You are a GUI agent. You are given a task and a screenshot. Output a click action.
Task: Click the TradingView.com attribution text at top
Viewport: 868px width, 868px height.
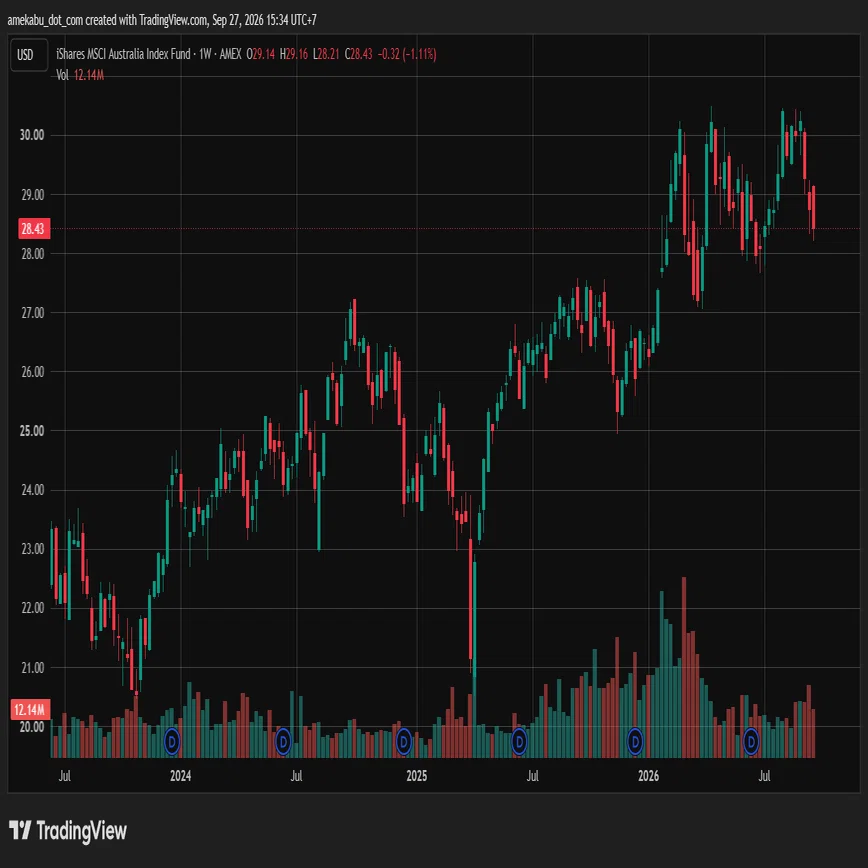click(x=173, y=20)
